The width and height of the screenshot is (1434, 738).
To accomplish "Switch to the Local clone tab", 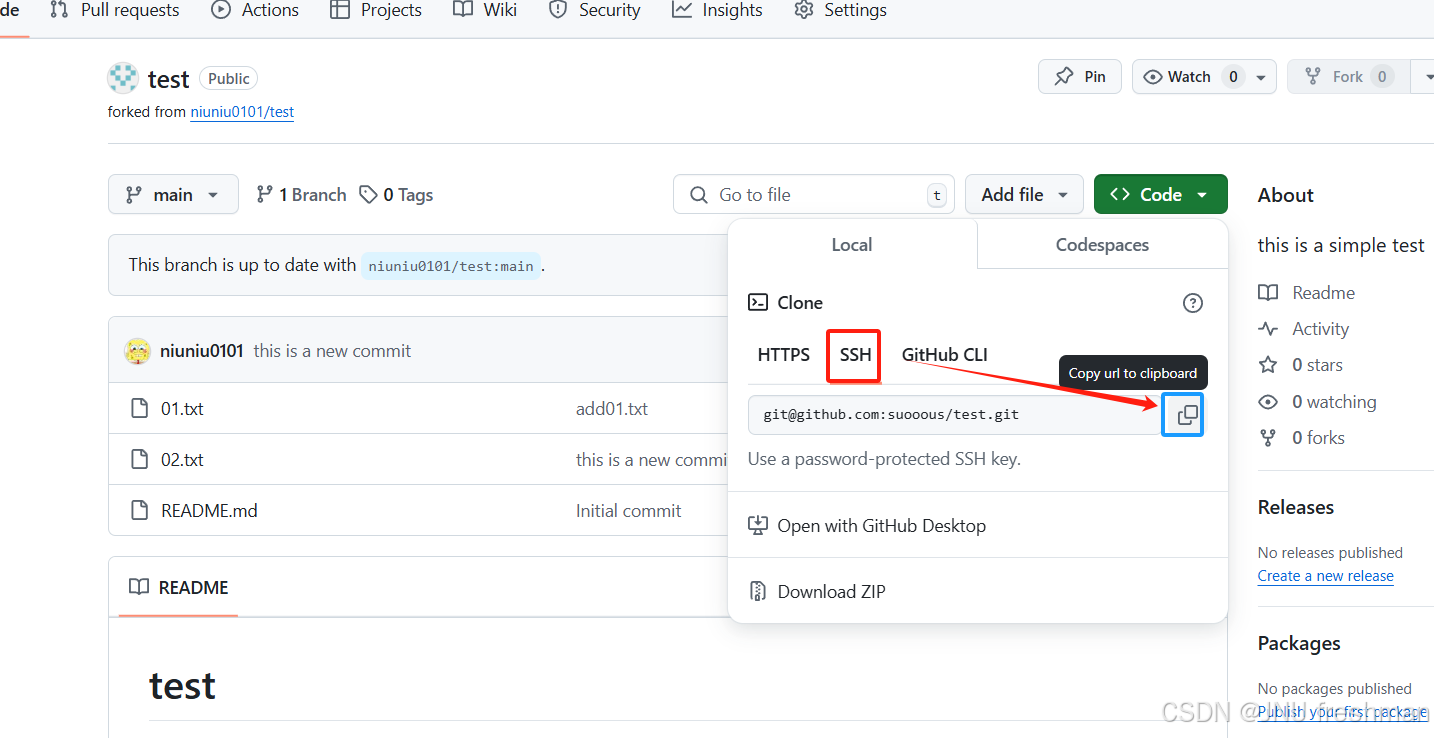I will 852,245.
